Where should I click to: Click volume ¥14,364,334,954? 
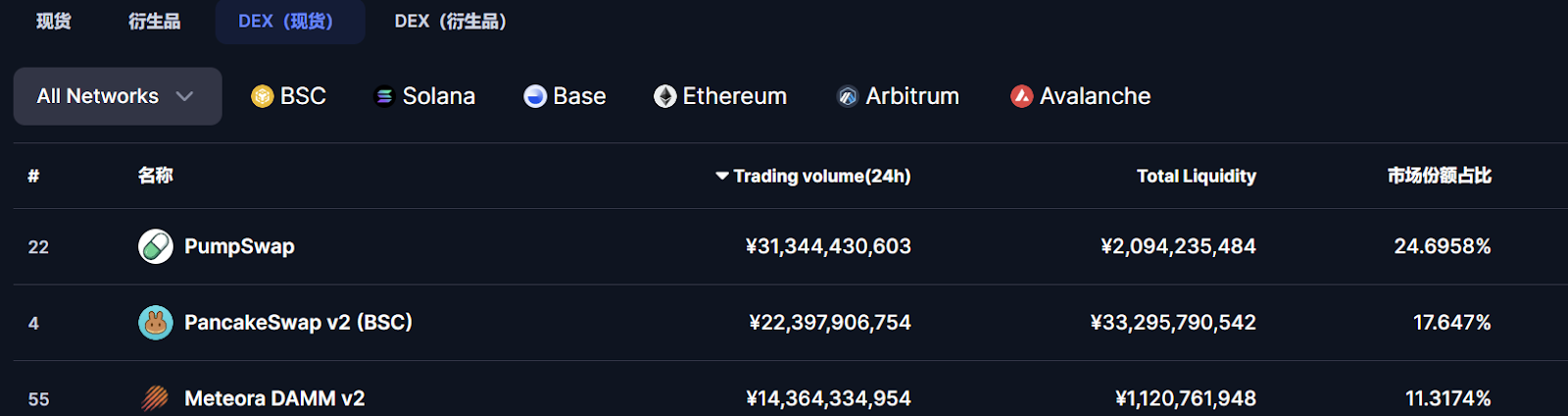click(x=828, y=398)
